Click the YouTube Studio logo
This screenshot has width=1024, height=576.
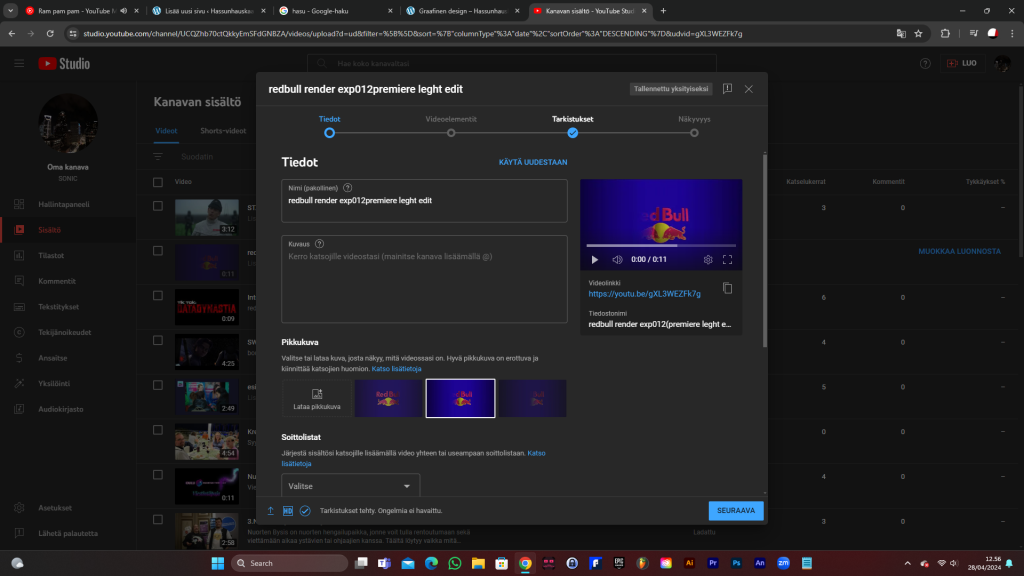(64, 63)
